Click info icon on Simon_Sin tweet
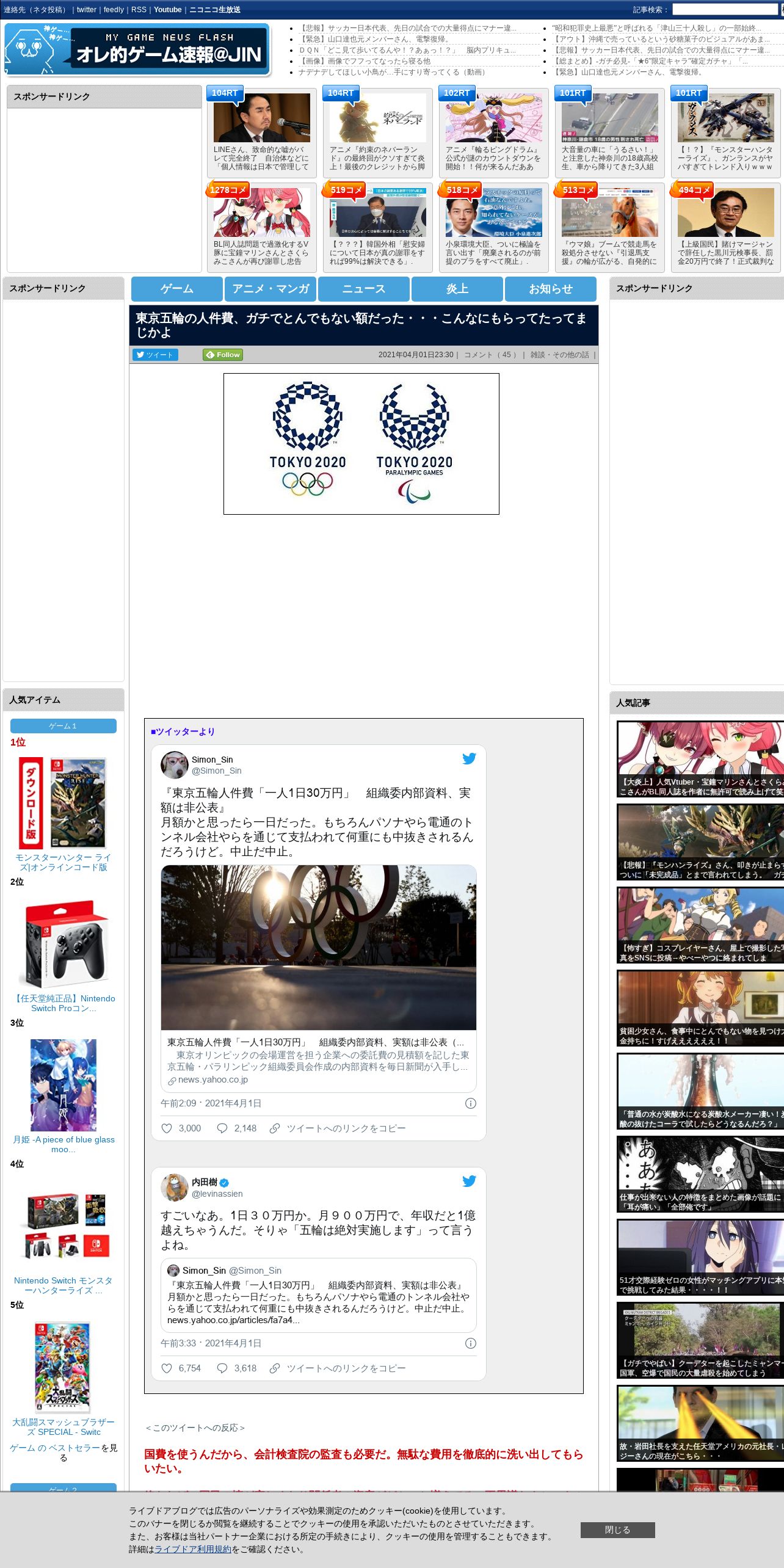 tap(471, 1103)
